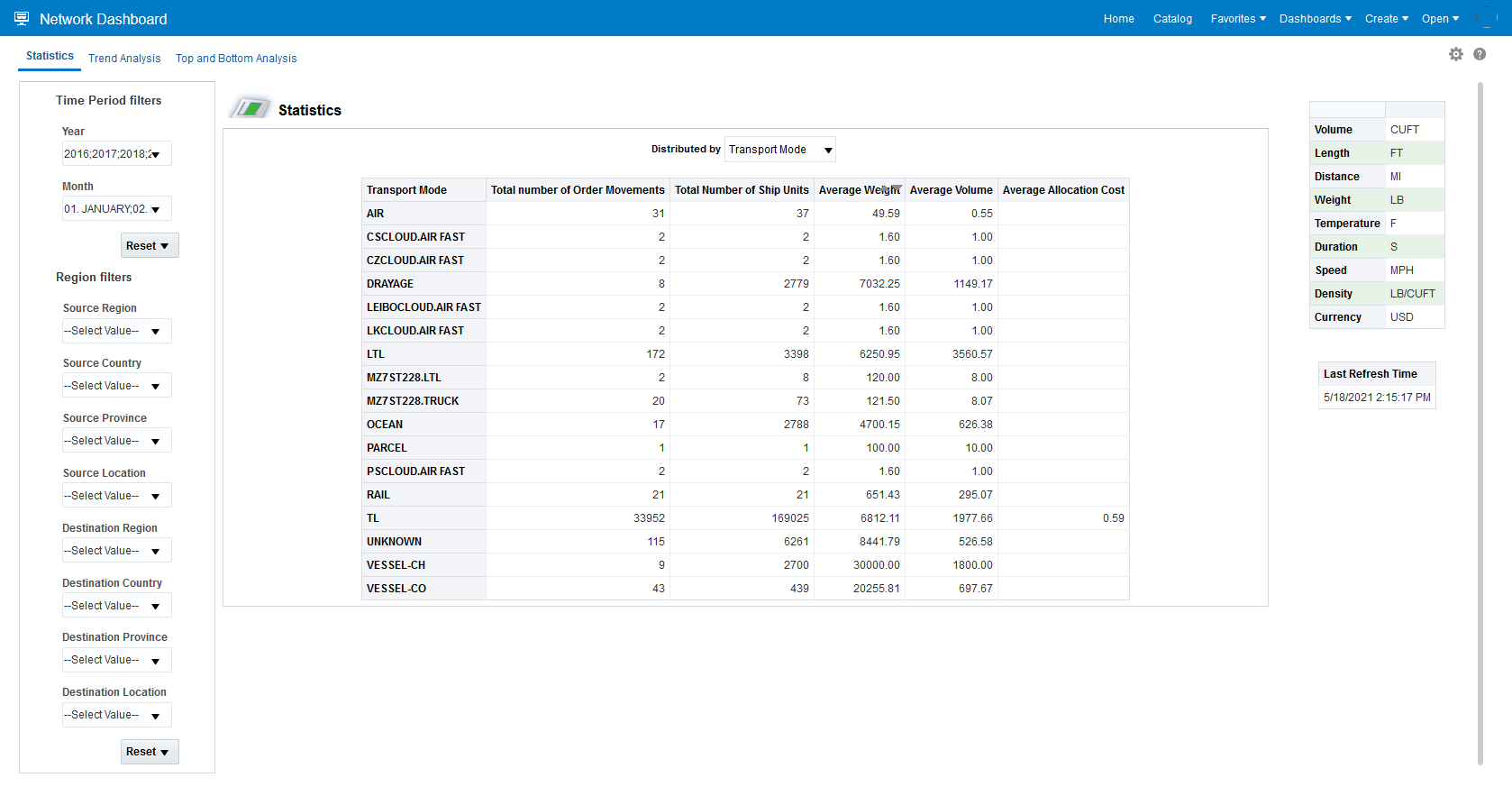Click TL allocation cost value 0.59
Image resolution: width=1512 pixels, height=796 pixels.
click(1114, 518)
